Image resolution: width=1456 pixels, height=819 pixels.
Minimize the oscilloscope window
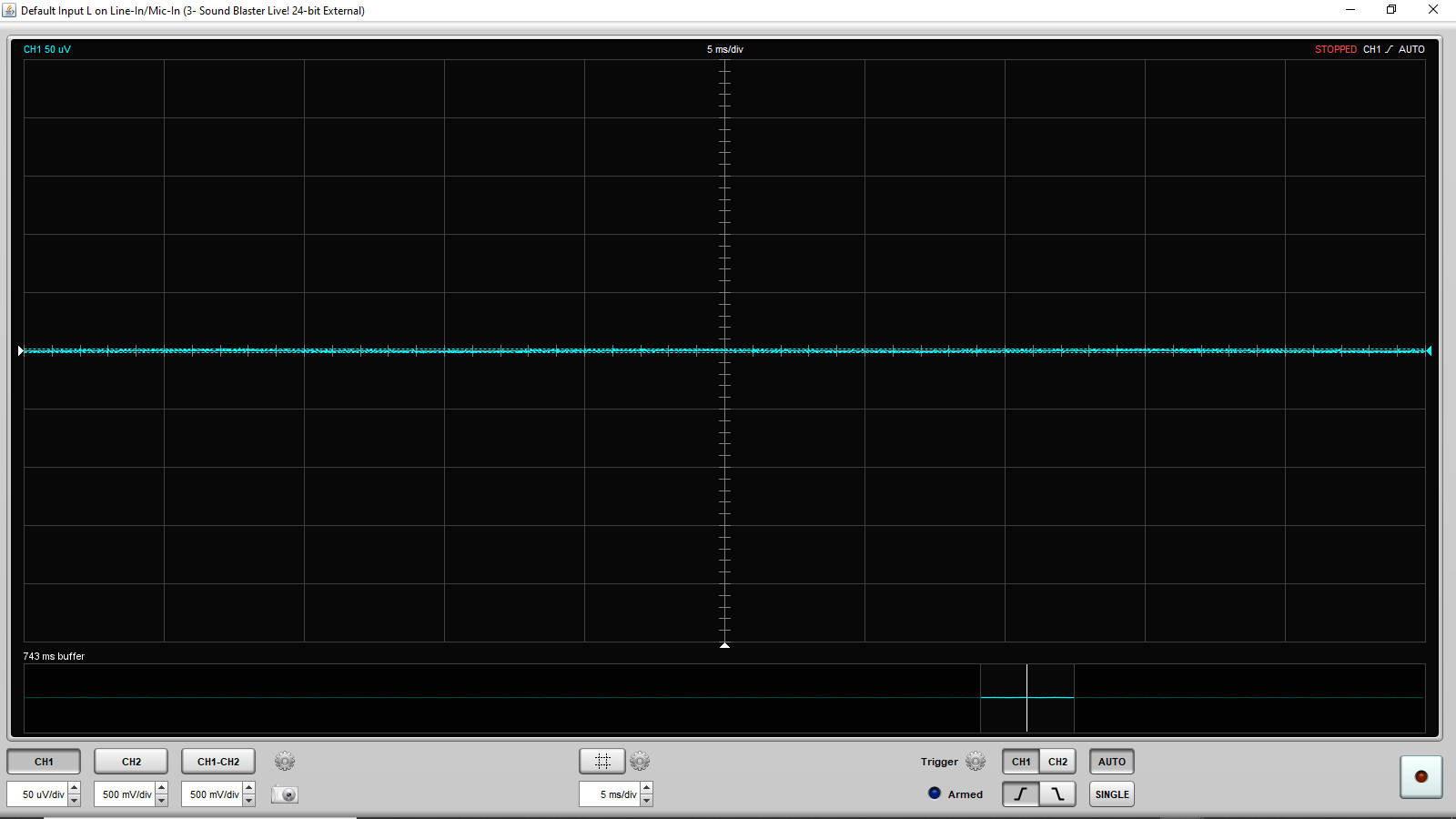pos(1350,10)
